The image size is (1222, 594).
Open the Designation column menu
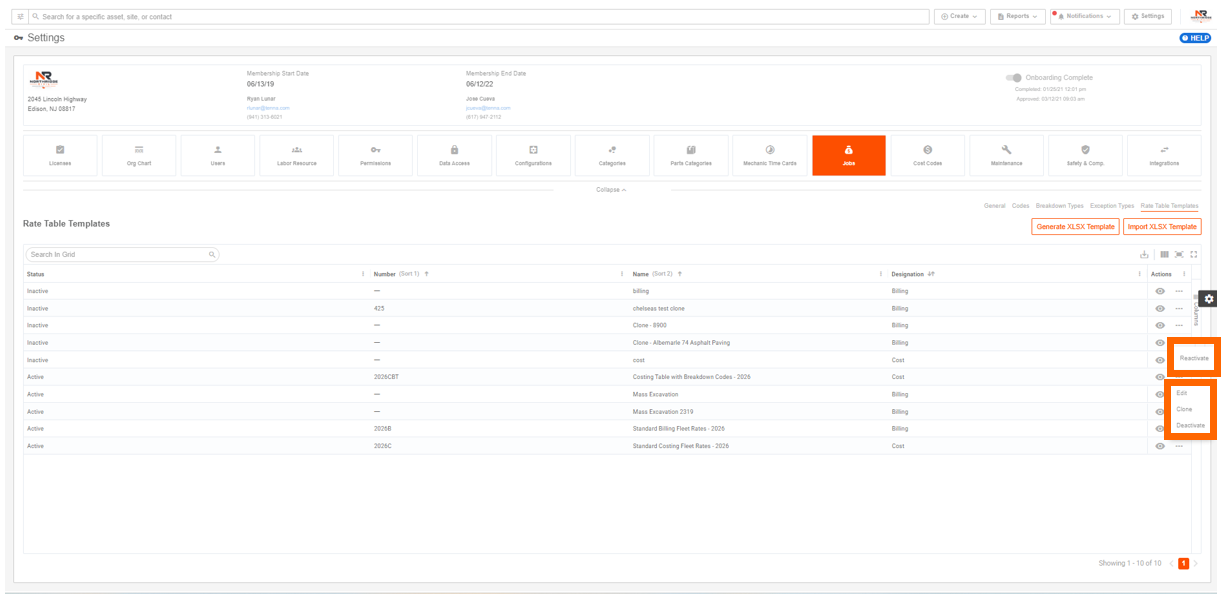click(1139, 273)
